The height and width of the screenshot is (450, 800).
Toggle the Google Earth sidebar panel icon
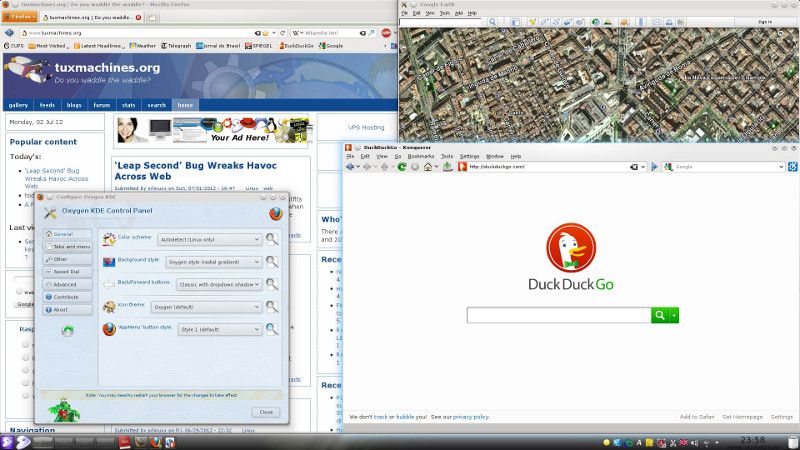tap(516, 22)
